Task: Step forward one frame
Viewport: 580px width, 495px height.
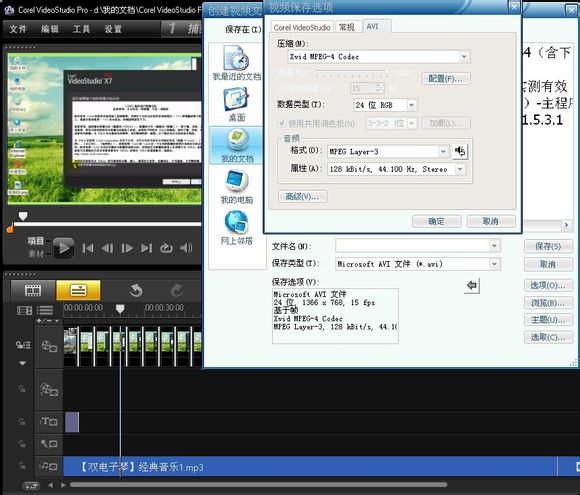Action: click(127, 248)
